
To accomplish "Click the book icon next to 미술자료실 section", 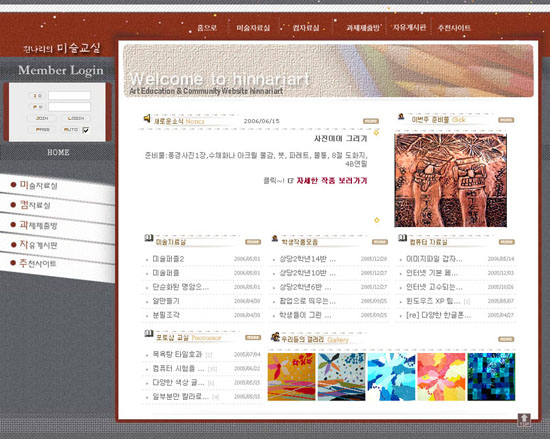I will click(149, 238).
